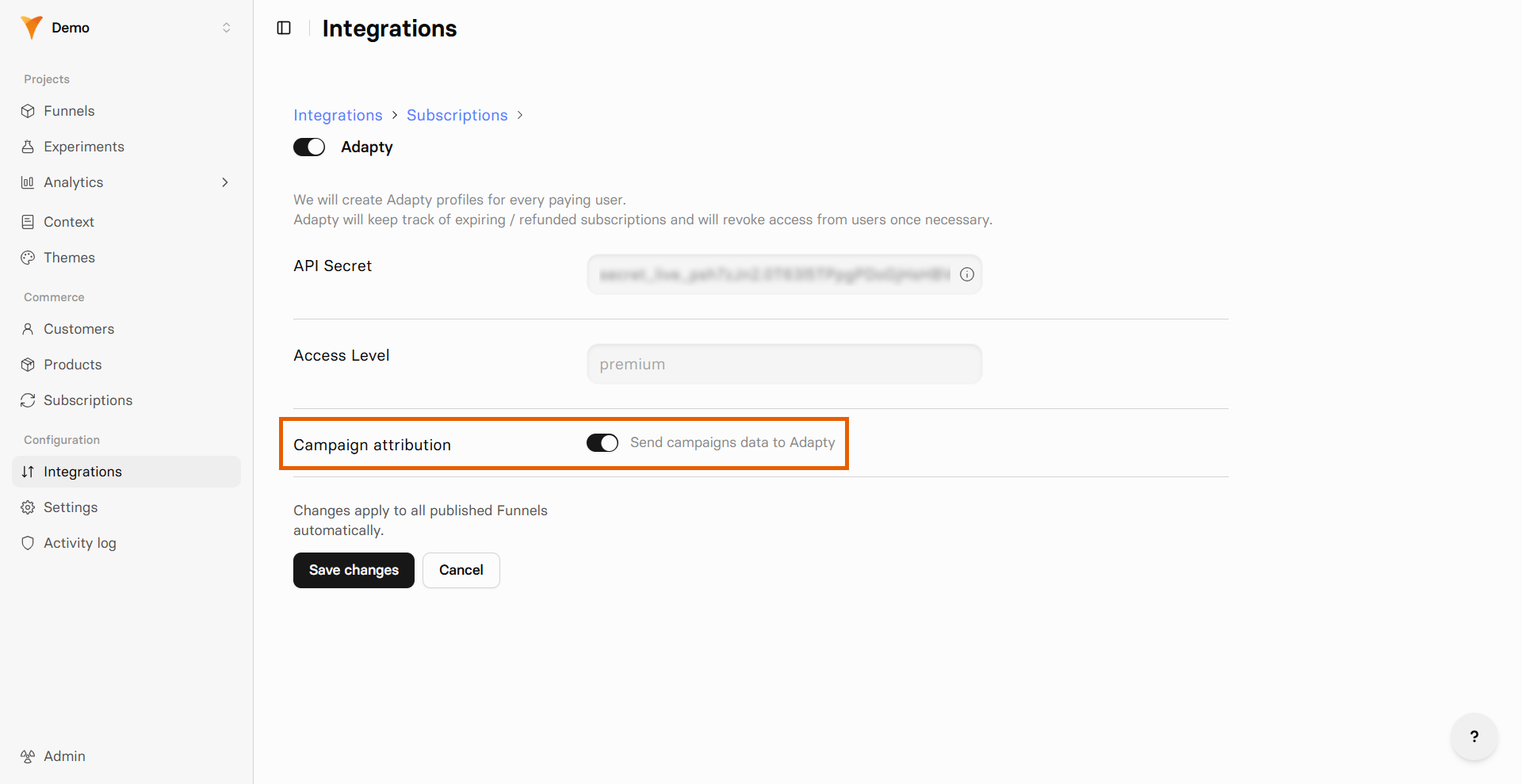The height and width of the screenshot is (784, 1522).
Task: Click the Settings gear icon
Action: coord(28,507)
